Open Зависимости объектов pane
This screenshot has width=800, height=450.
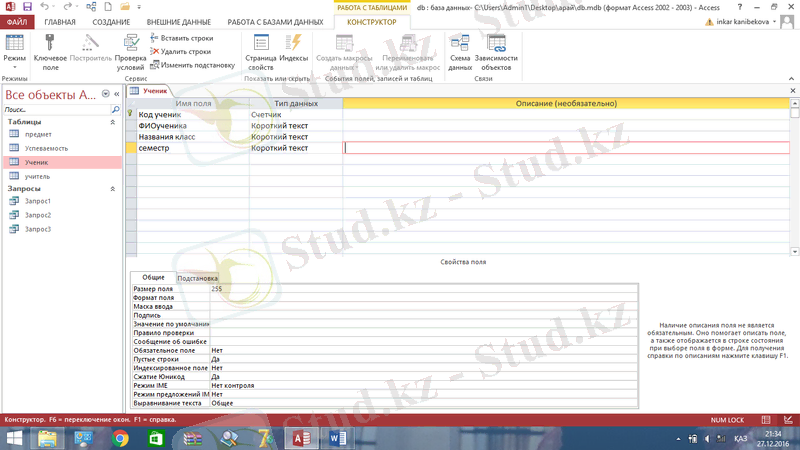(x=496, y=53)
